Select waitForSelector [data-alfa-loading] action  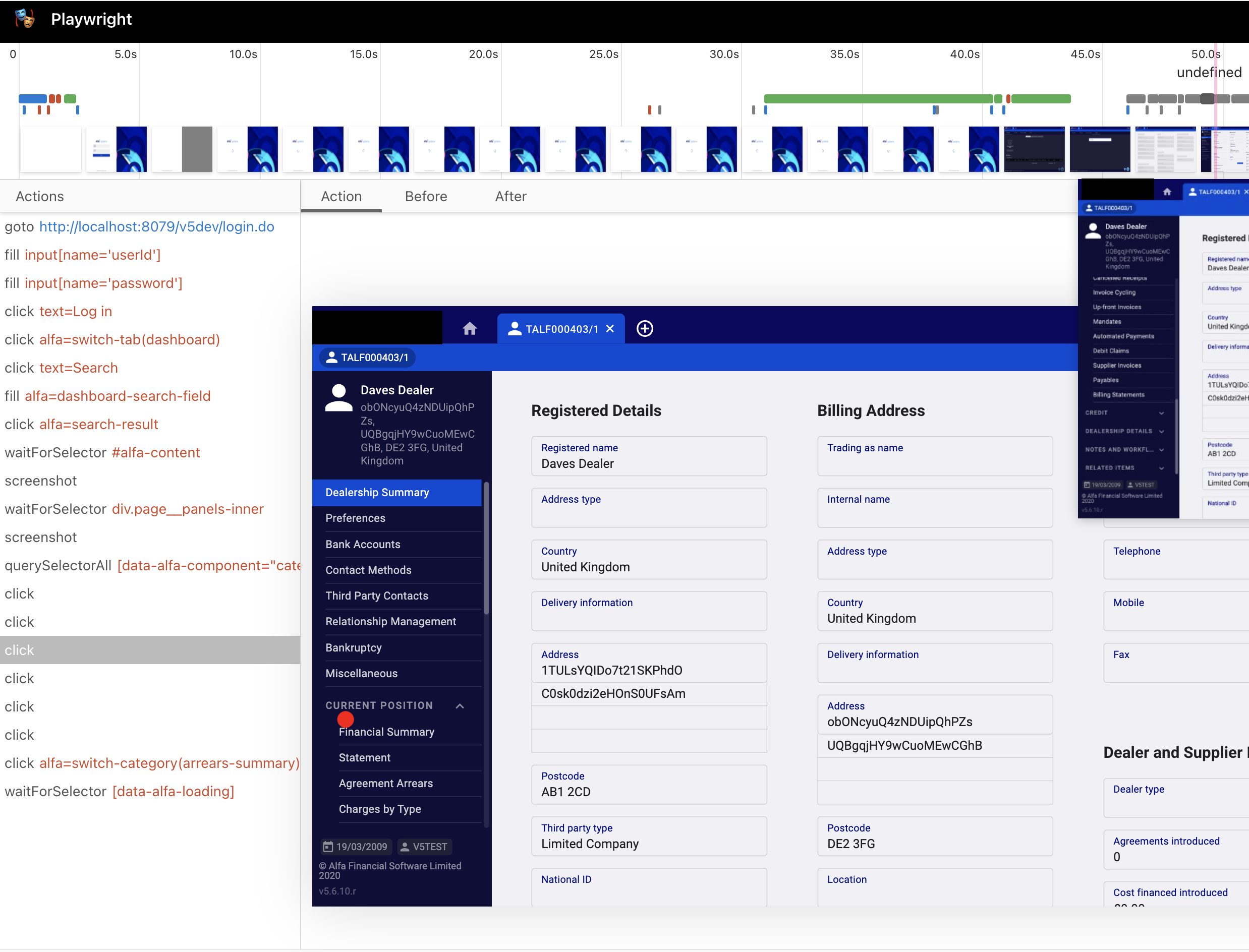tap(150, 792)
